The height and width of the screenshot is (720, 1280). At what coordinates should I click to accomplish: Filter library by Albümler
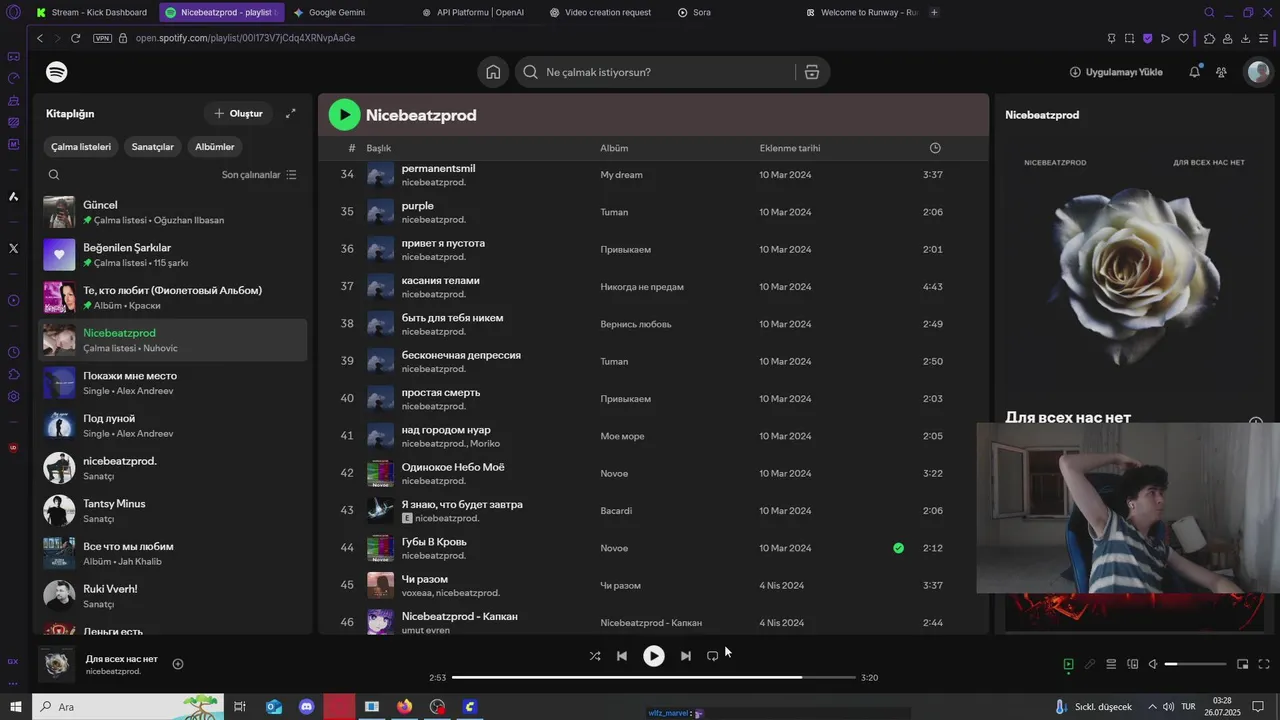[x=215, y=147]
